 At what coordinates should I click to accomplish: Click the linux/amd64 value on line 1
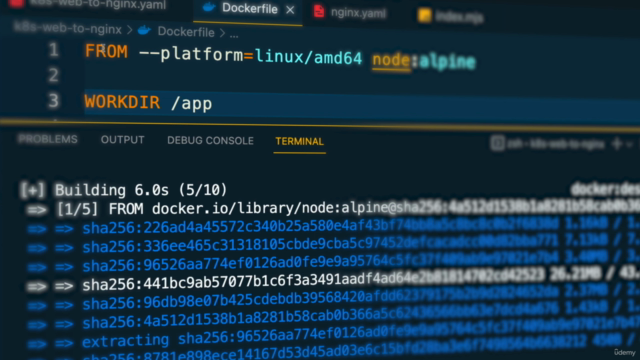click(309, 57)
